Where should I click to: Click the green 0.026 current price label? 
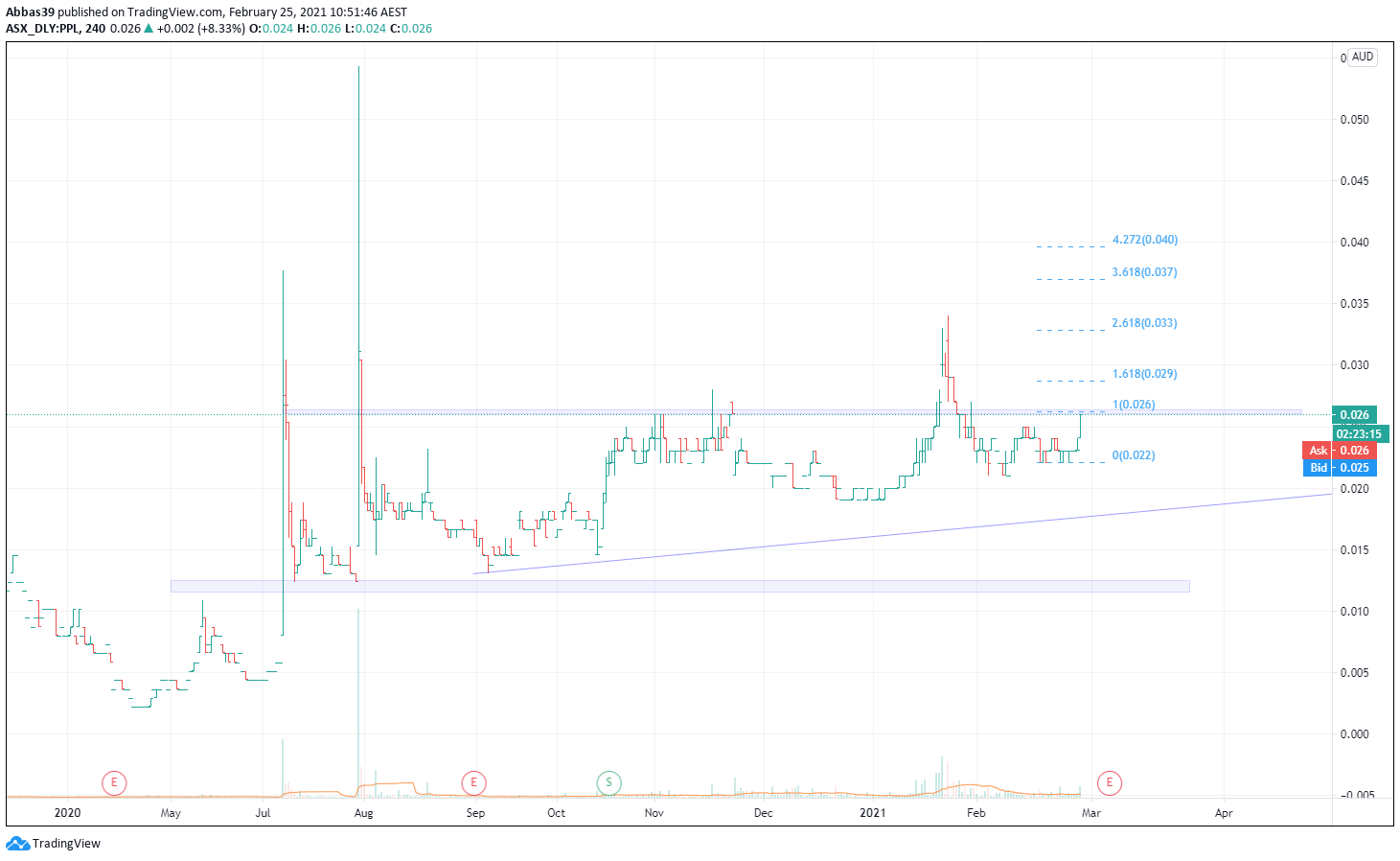click(x=1354, y=415)
